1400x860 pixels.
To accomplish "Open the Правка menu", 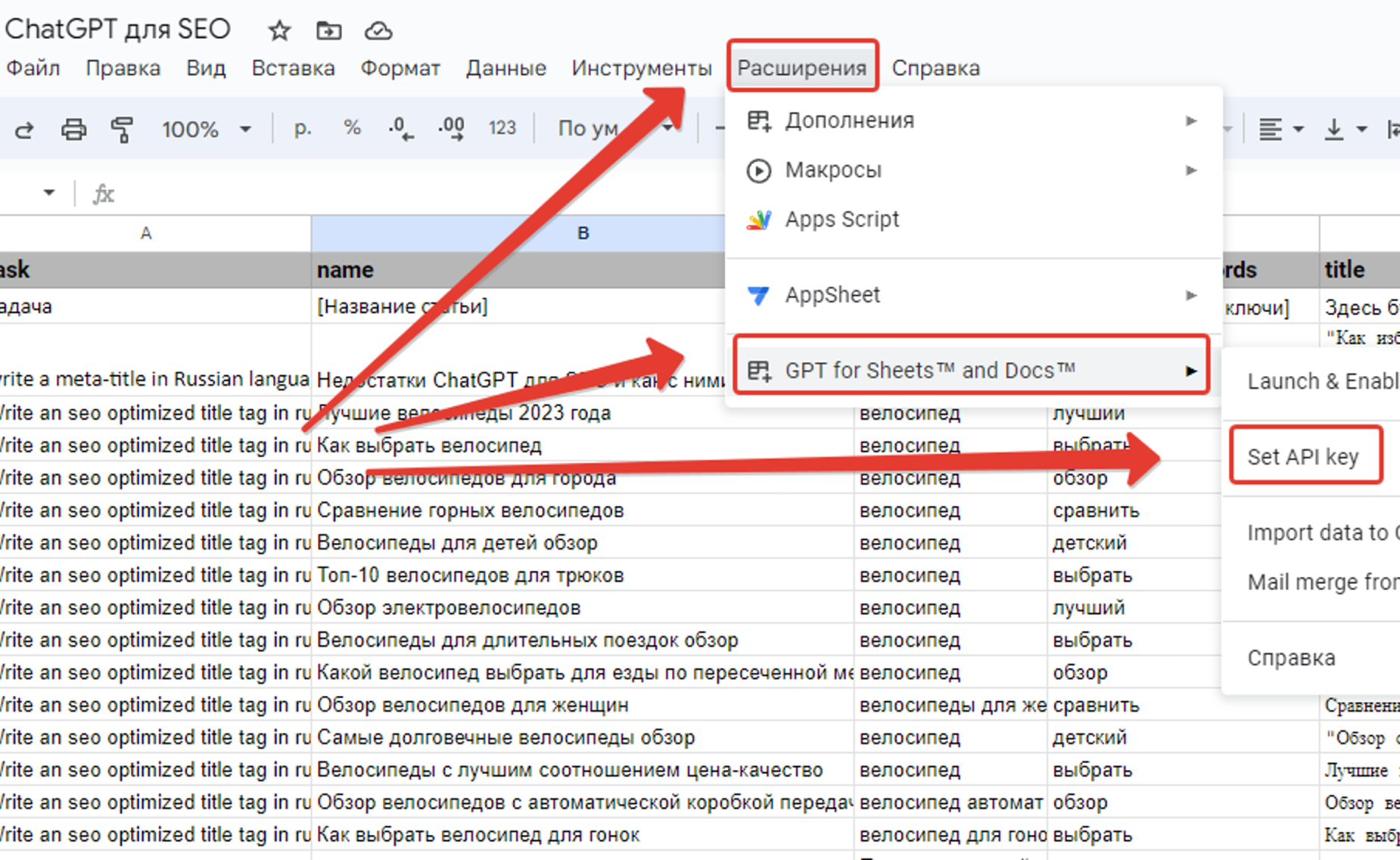I will click(x=123, y=68).
